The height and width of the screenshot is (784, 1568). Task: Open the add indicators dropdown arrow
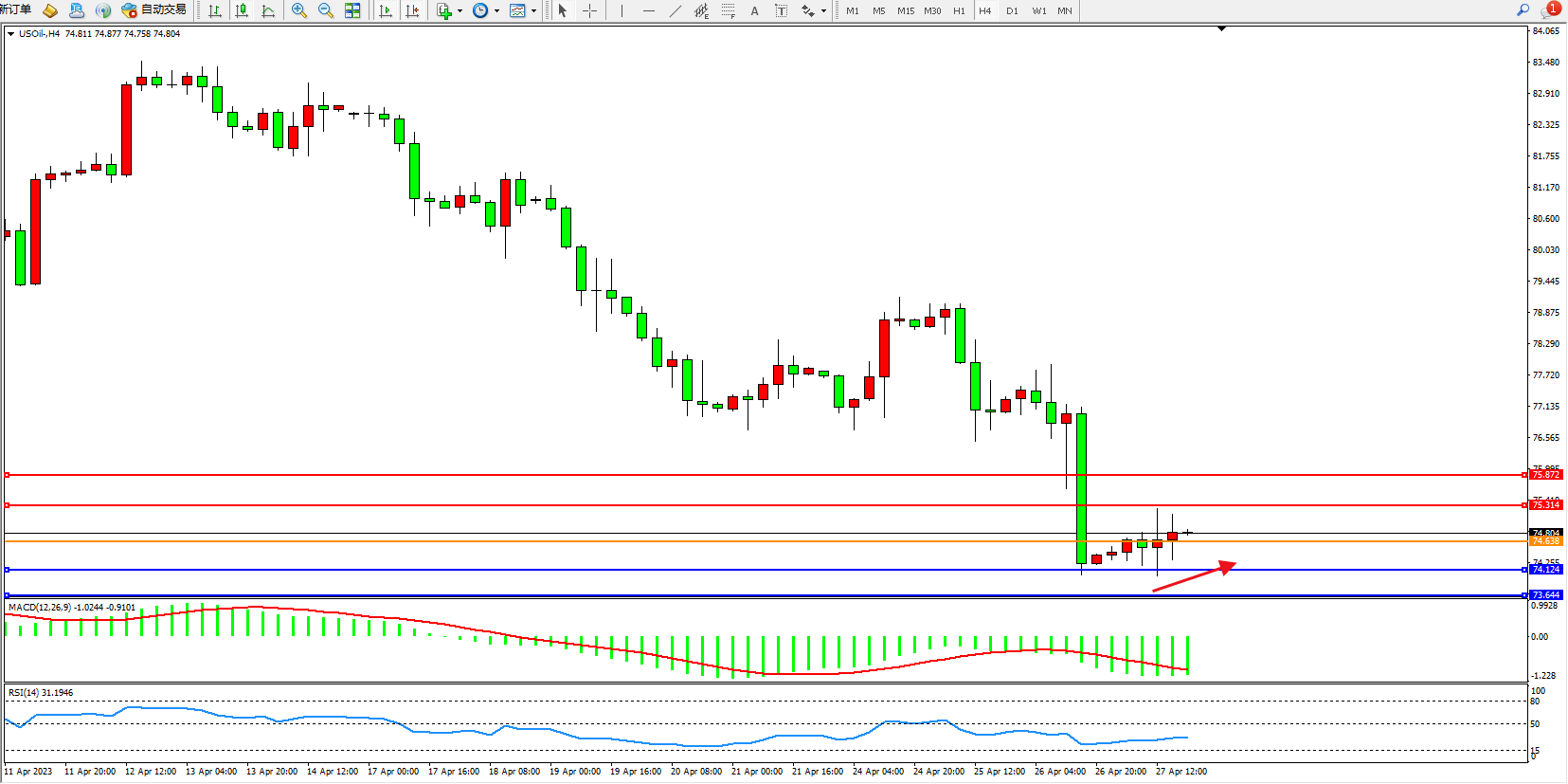coord(460,11)
